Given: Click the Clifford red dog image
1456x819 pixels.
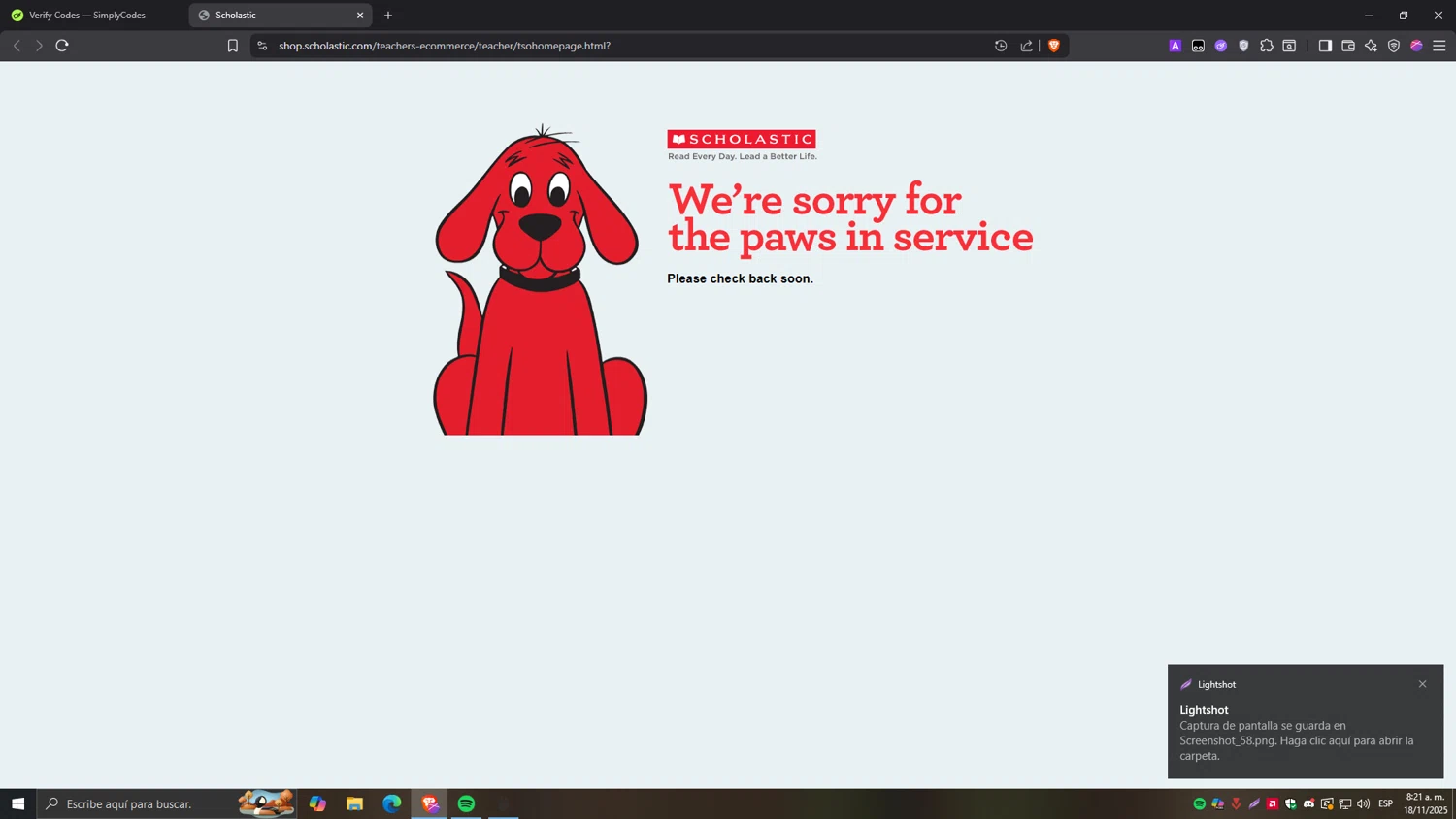Looking at the screenshot, I should [540, 279].
